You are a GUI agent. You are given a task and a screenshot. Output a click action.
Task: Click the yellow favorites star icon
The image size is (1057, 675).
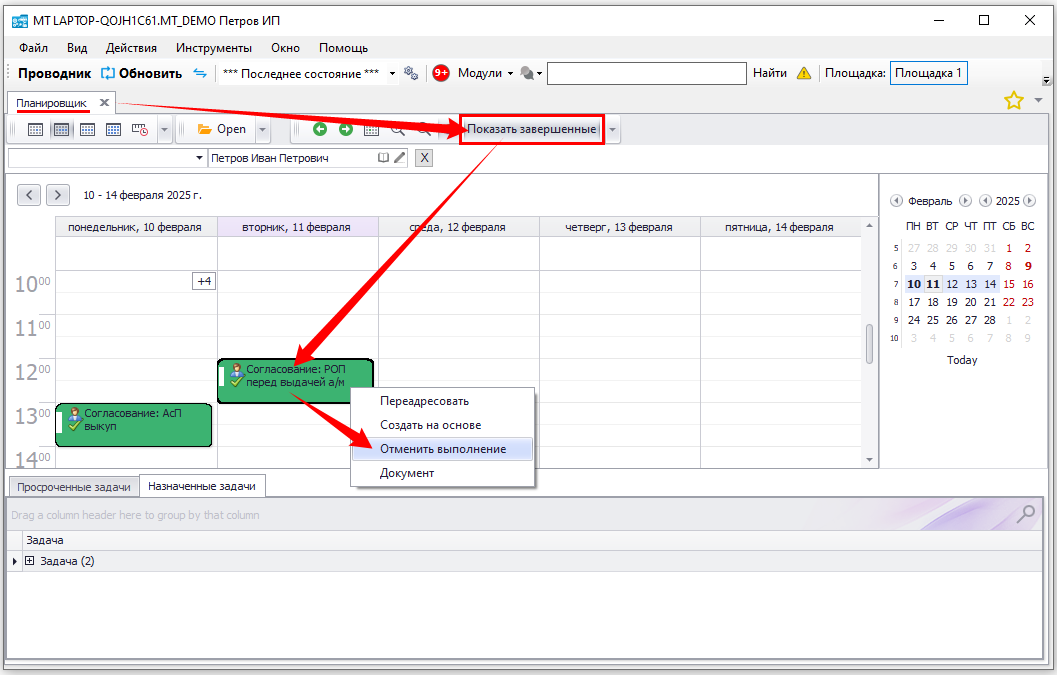coord(1013,100)
